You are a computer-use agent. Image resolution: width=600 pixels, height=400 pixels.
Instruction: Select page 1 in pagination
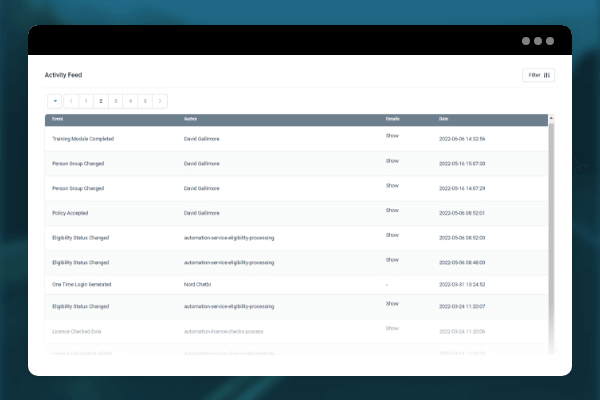point(86,101)
